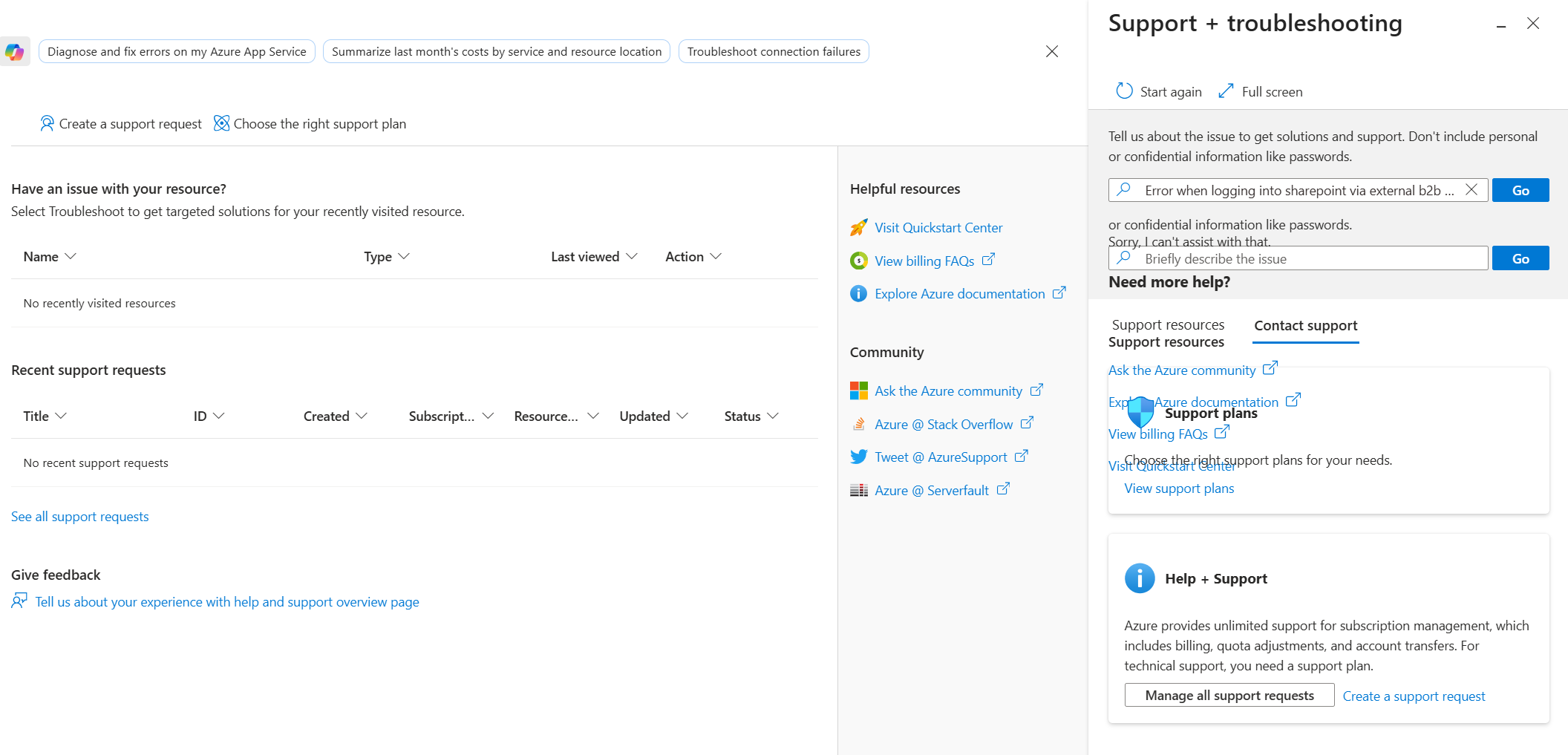Click the filled SharePoint error search field

1298,190
